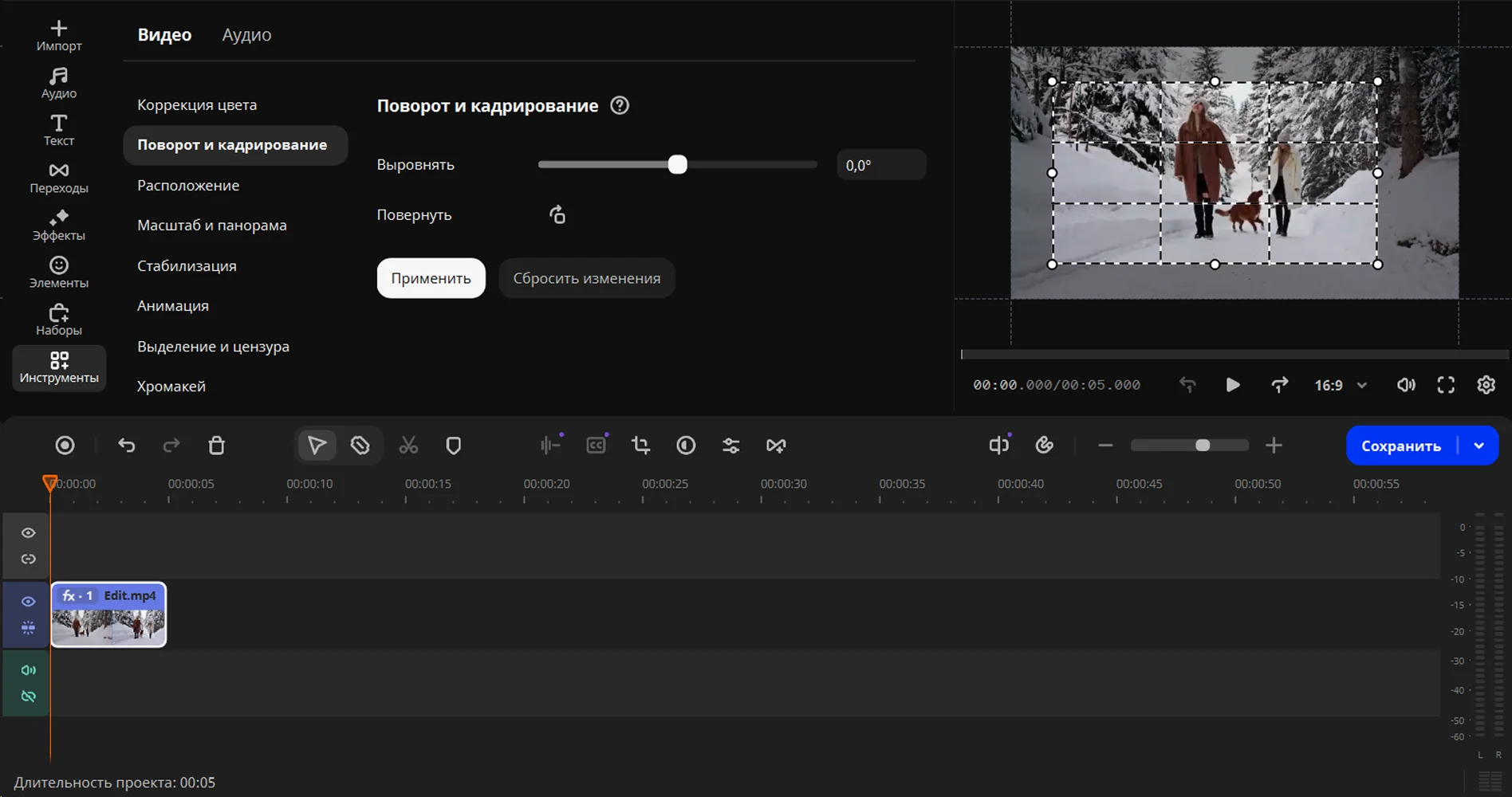Screen dimensions: 1512x797
Task: Toggle visibility of the top overlay track
Action: (28, 532)
